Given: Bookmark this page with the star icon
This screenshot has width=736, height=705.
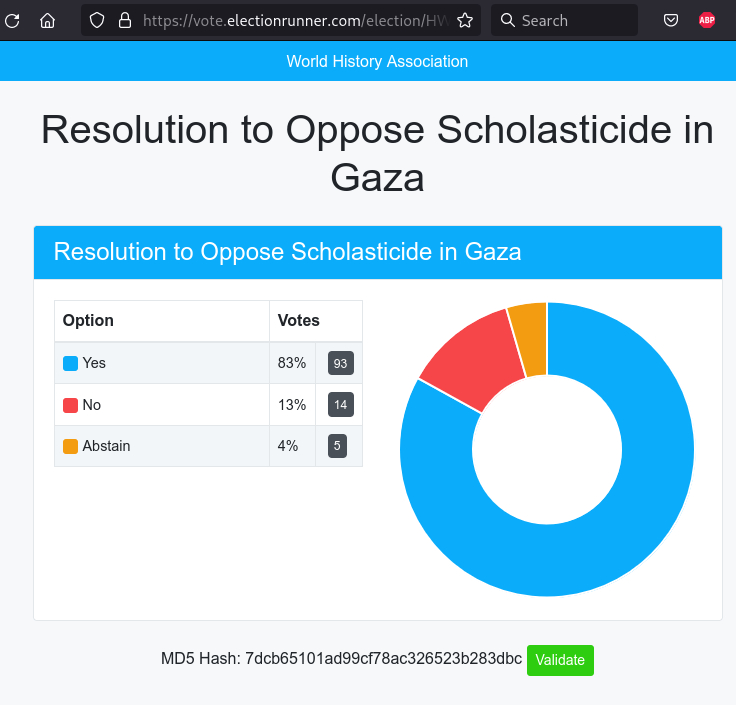Looking at the screenshot, I should (x=465, y=20).
